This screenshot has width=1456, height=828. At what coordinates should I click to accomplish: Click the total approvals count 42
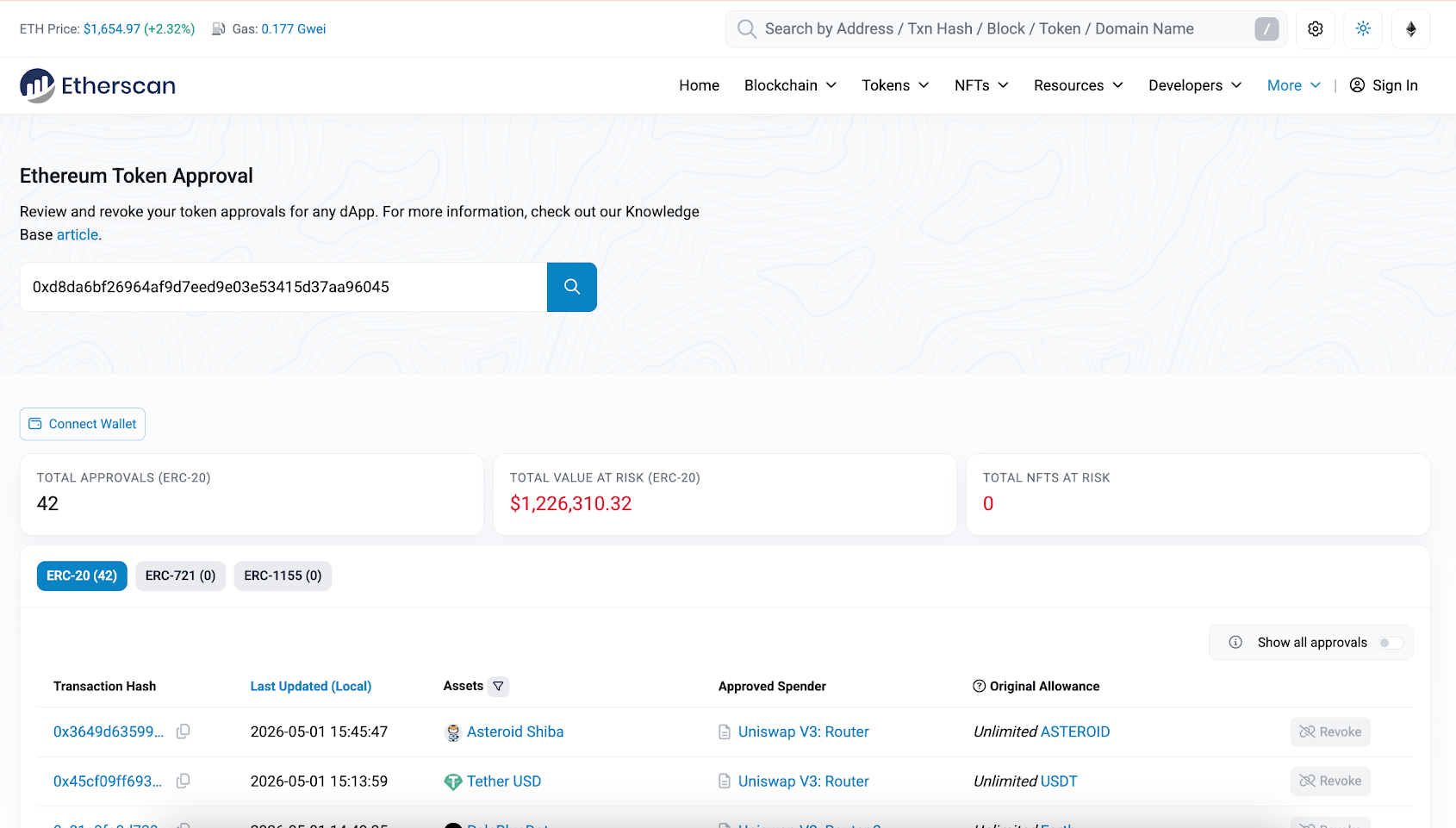[47, 504]
